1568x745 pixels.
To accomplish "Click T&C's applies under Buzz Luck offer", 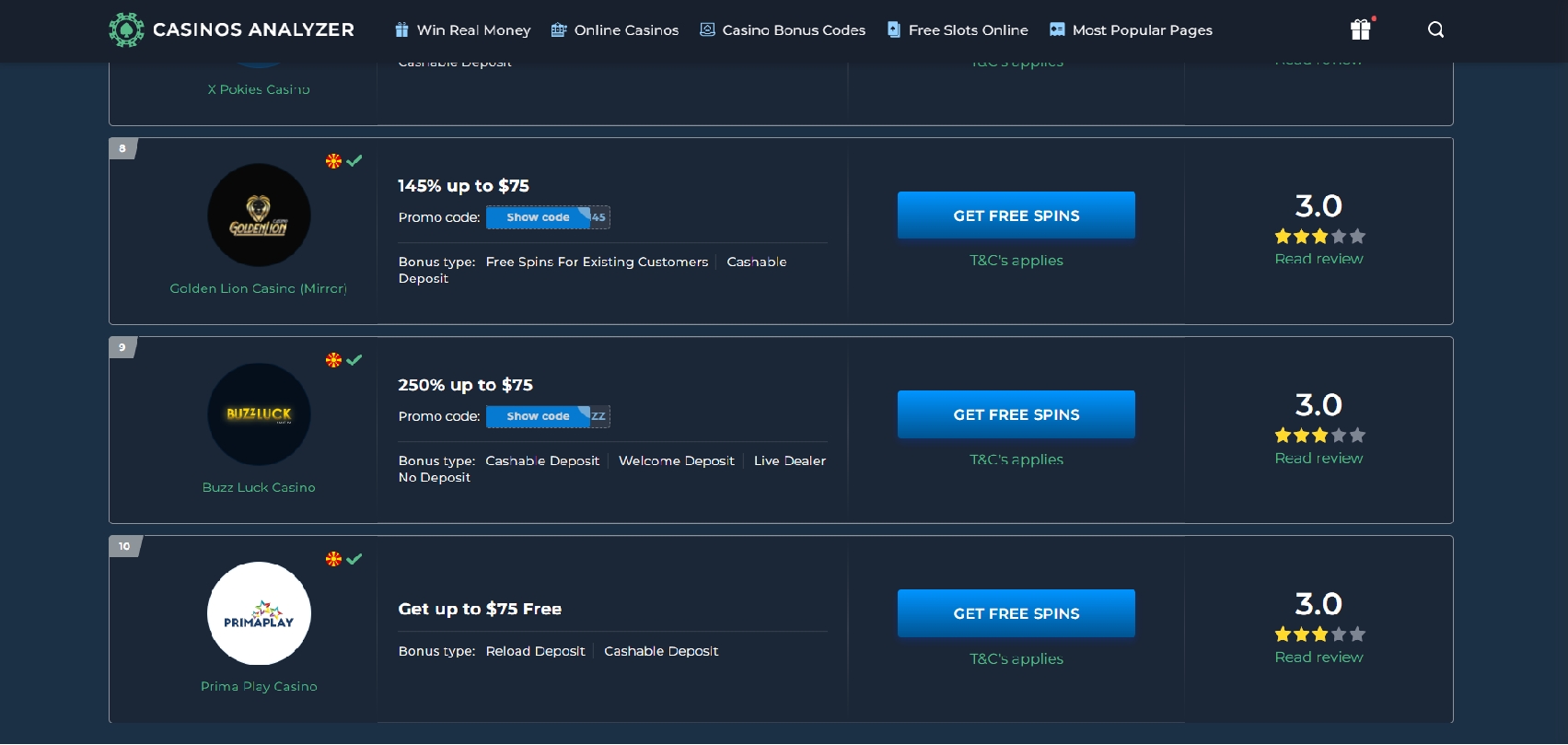I will [1016, 460].
